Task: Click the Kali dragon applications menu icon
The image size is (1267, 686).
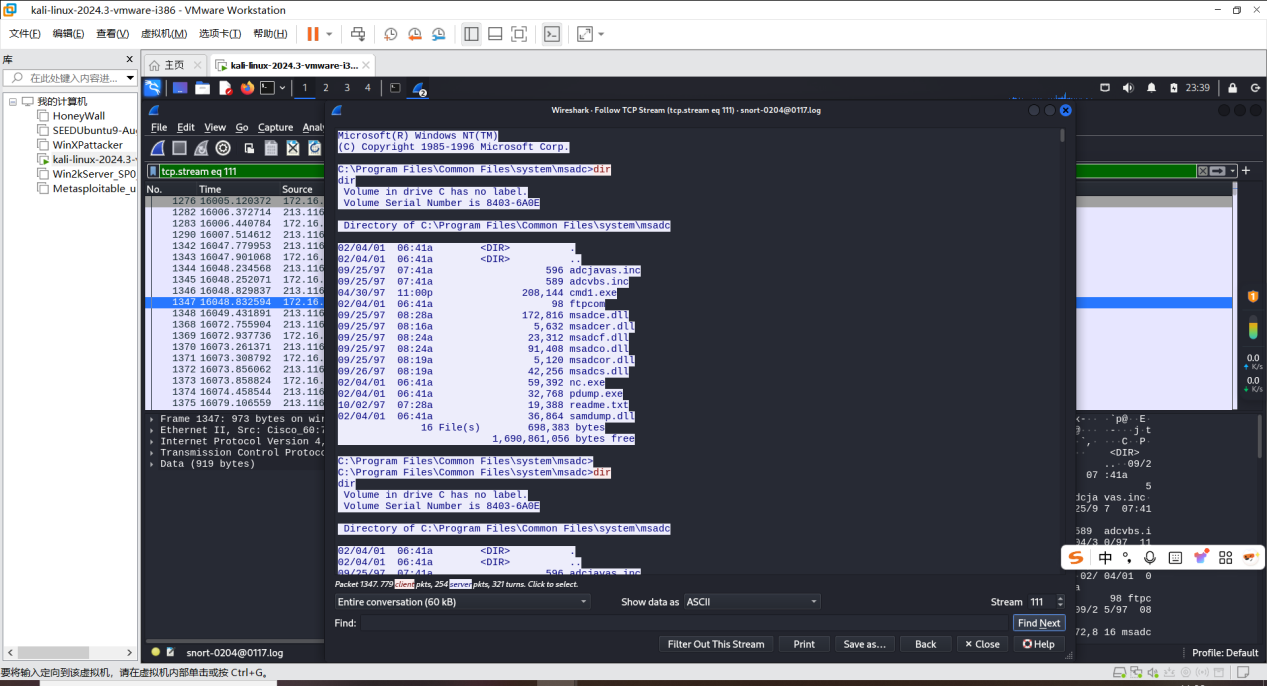Action: tap(153, 88)
